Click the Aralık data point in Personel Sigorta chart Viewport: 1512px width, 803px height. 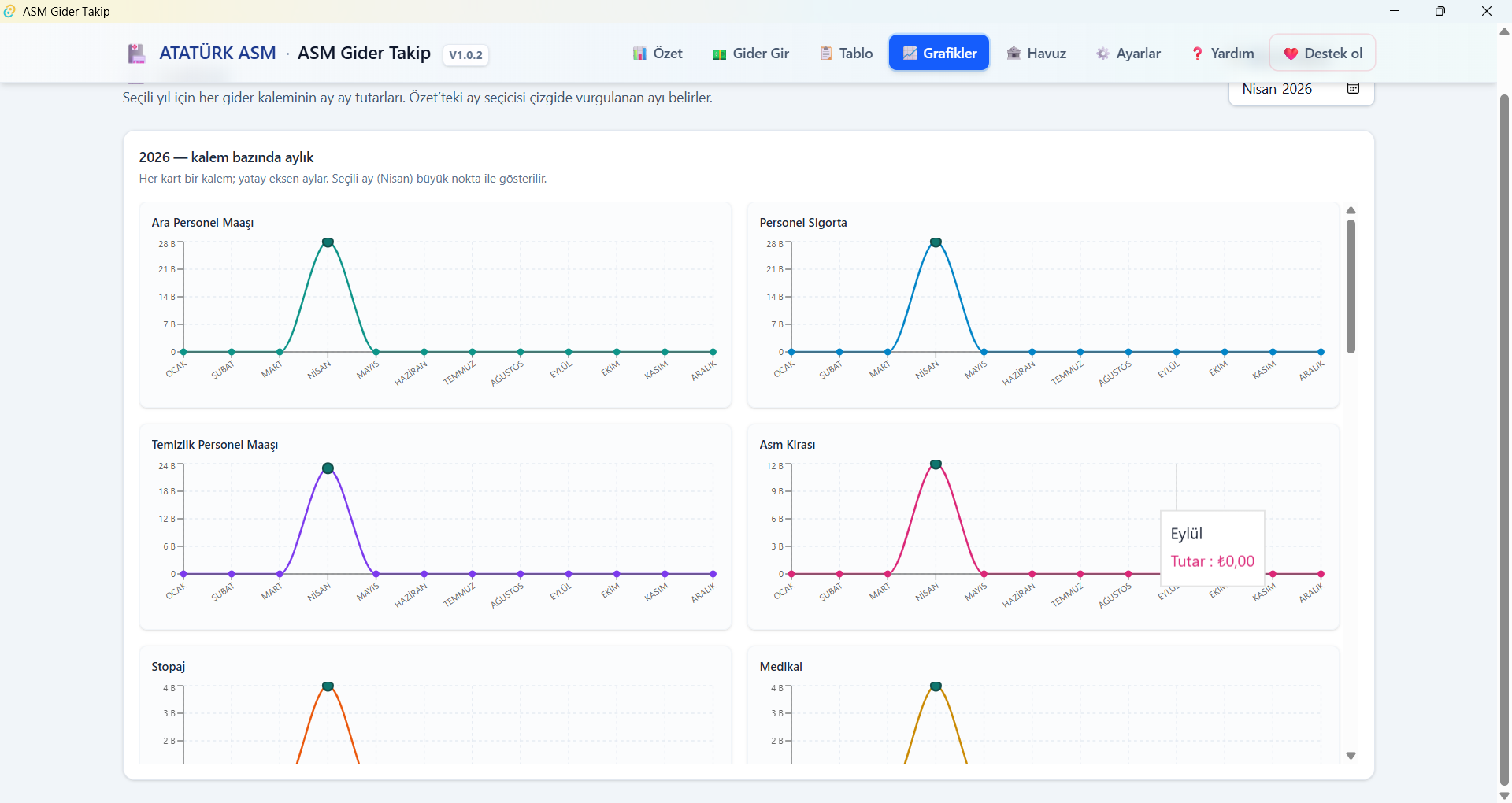(1321, 352)
